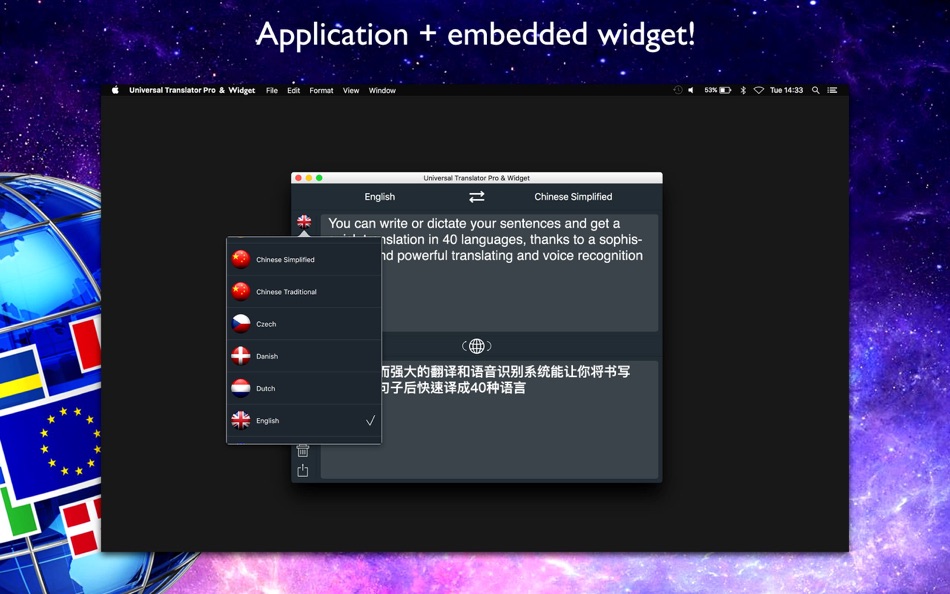Click the Danish flag icon

[x=241, y=356]
